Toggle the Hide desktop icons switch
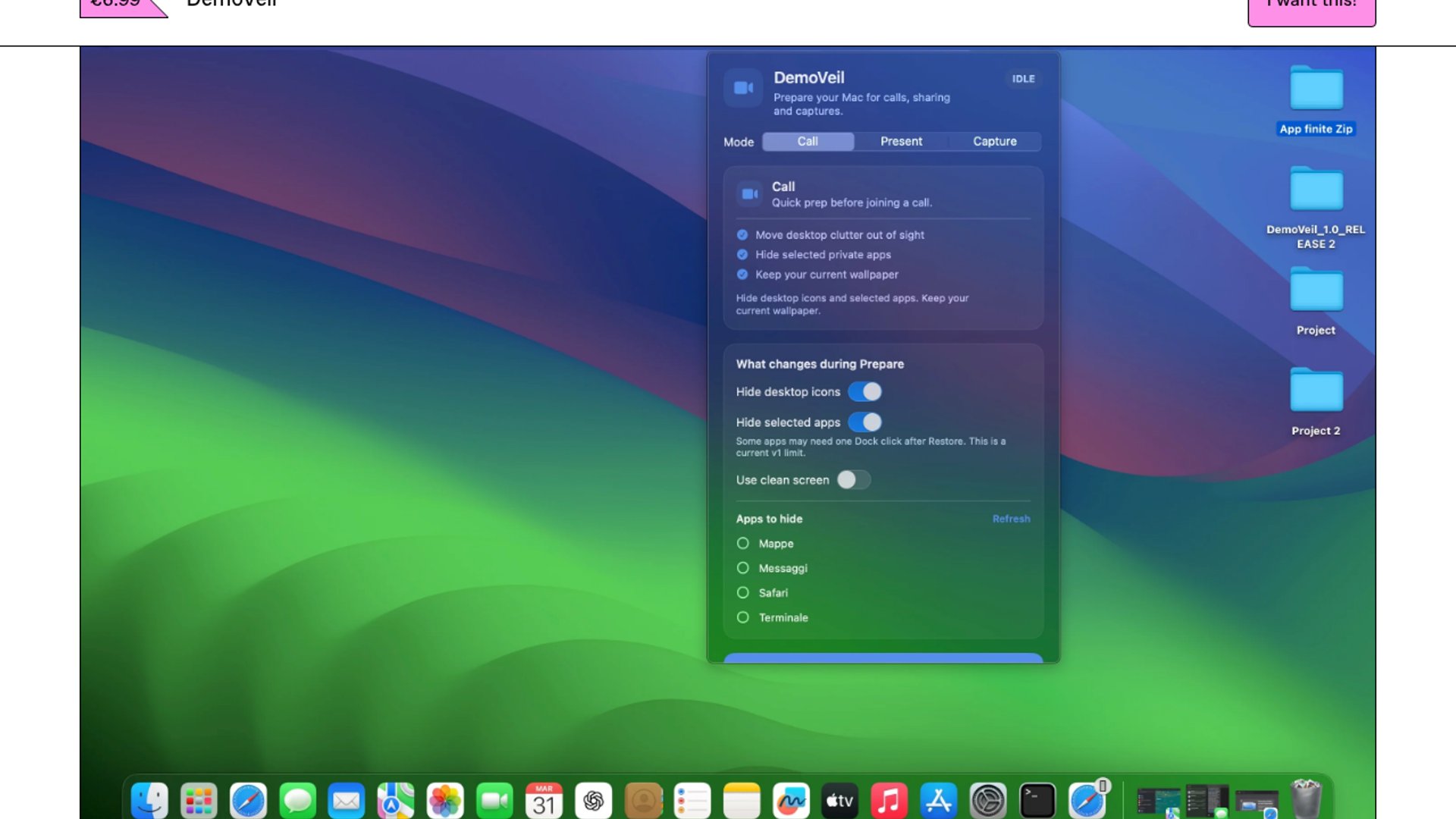 (x=864, y=392)
